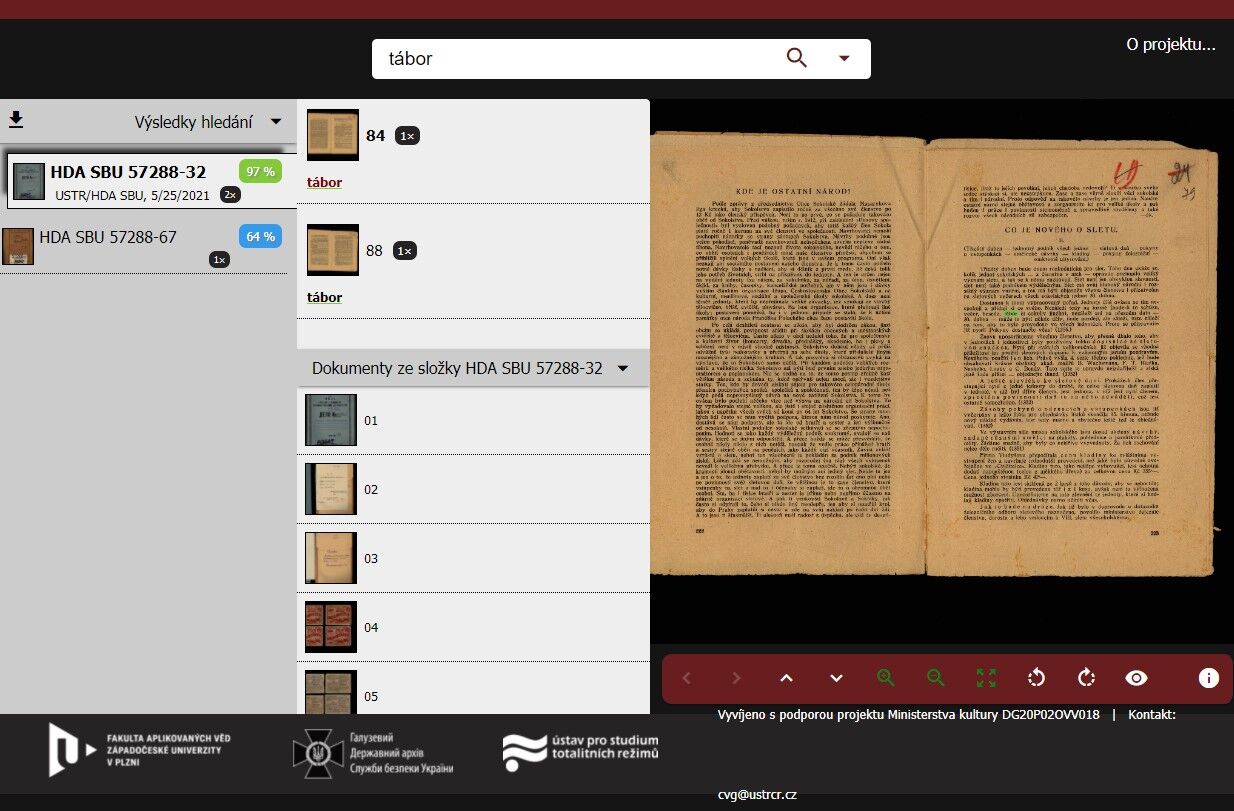Rotate the page clockwise

pyautogui.click(x=1087, y=678)
